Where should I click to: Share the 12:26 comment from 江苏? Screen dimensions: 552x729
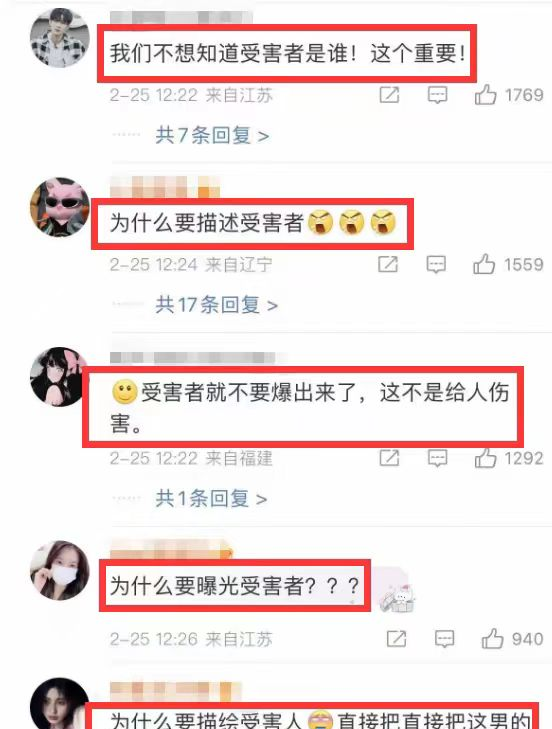397,638
